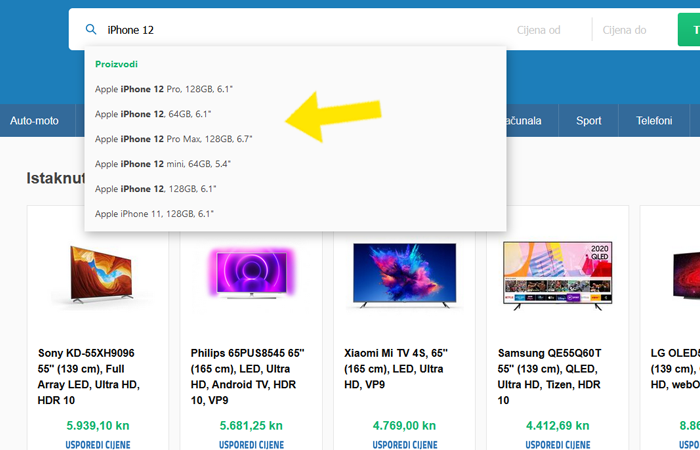This screenshot has width=700, height=450.
Task: Click the 5.681,25 kn price
Action: pyautogui.click(x=251, y=425)
